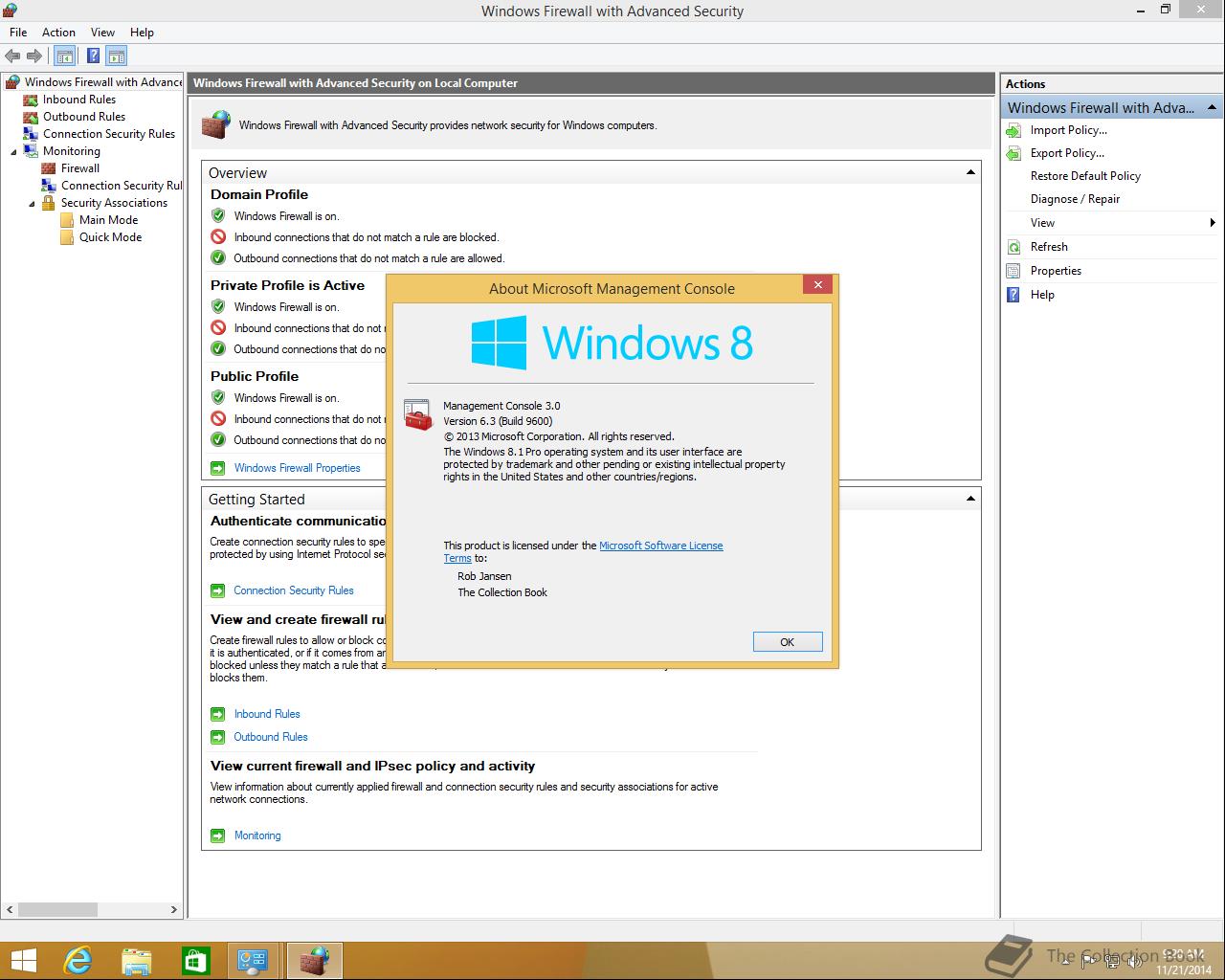1225x980 pixels.
Task: Collapse the Getting Started section
Action: pyautogui.click(x=970, y=499)
